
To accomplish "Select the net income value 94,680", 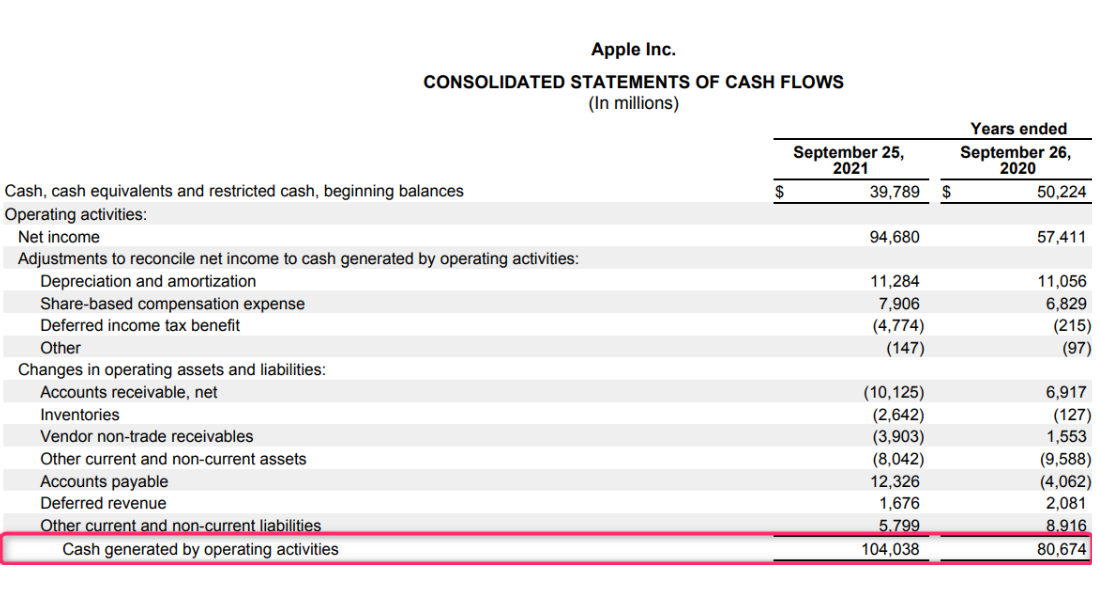I will point(894,237).
